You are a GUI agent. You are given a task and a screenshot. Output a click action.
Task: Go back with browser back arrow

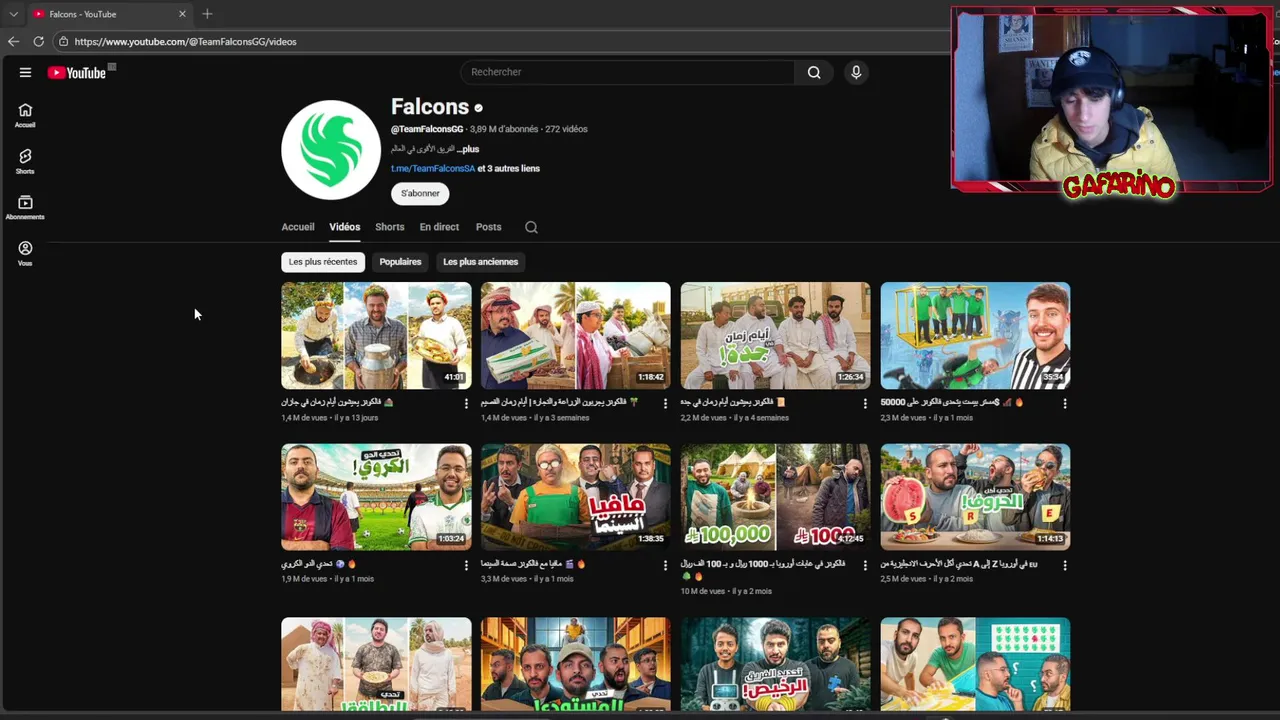(13, 41)
